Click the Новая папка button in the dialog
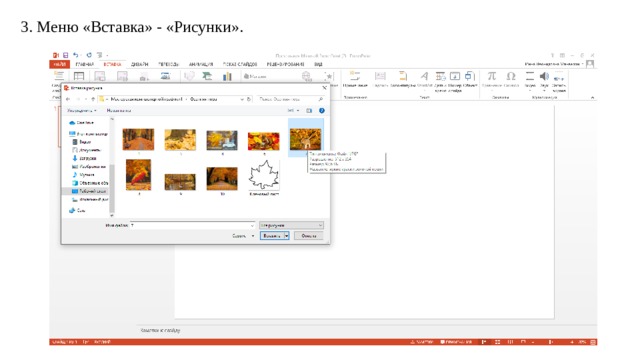Image resolution: width=640 pixels, height=360 pixels. coord(119,111)
